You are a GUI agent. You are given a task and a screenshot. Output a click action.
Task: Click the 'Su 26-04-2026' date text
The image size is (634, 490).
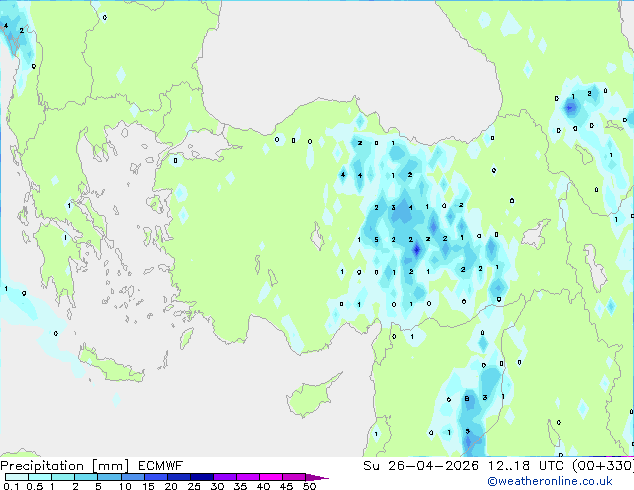point(421,466)
